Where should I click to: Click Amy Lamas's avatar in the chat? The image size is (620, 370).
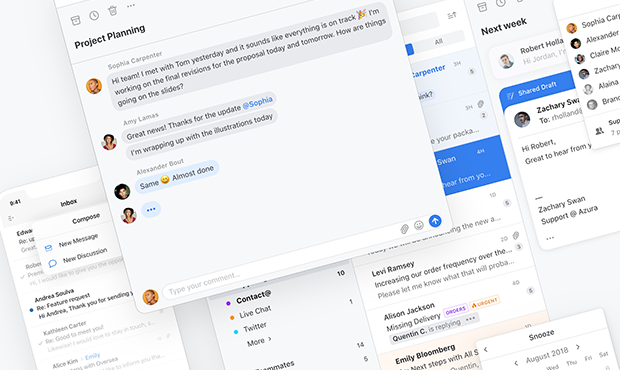pos(109,142)
